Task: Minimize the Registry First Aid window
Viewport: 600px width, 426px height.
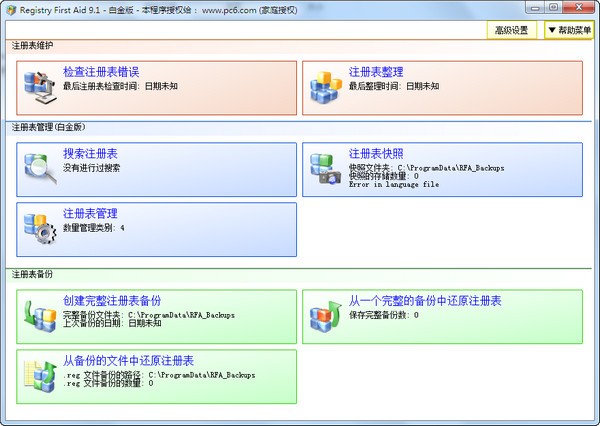Action: point(535,7)
